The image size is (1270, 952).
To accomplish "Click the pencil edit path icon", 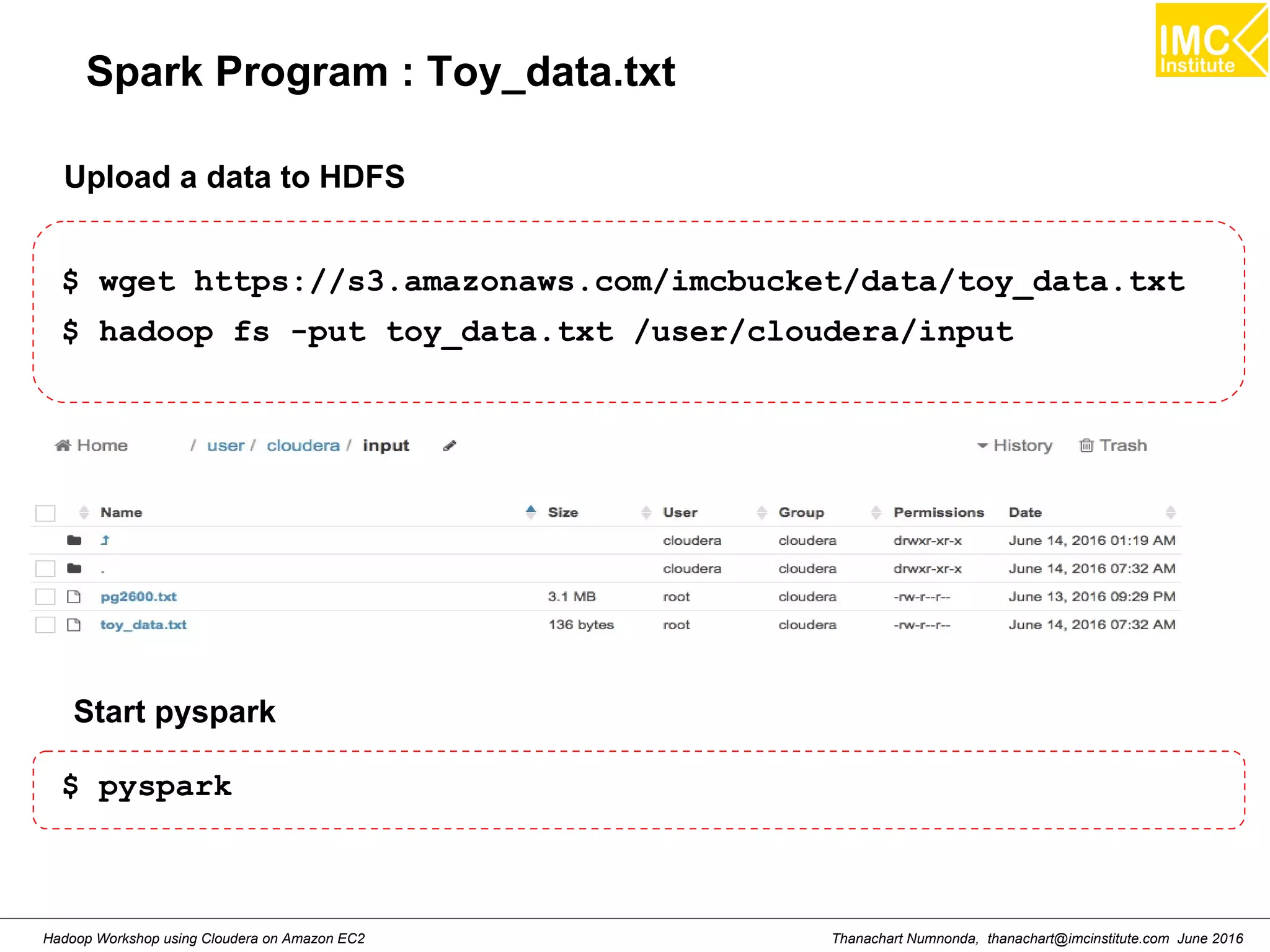I will [x=450, y=446].
